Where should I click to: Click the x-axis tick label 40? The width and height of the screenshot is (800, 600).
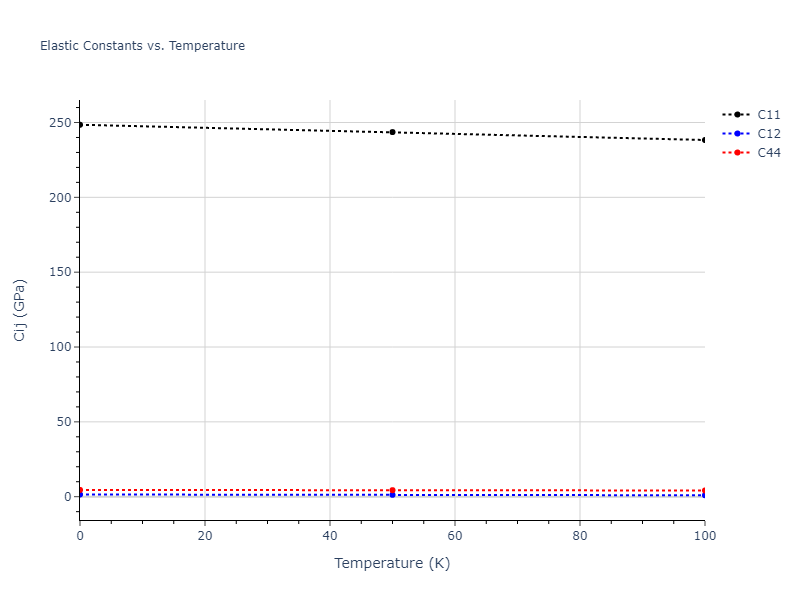(x=330, y=536)
